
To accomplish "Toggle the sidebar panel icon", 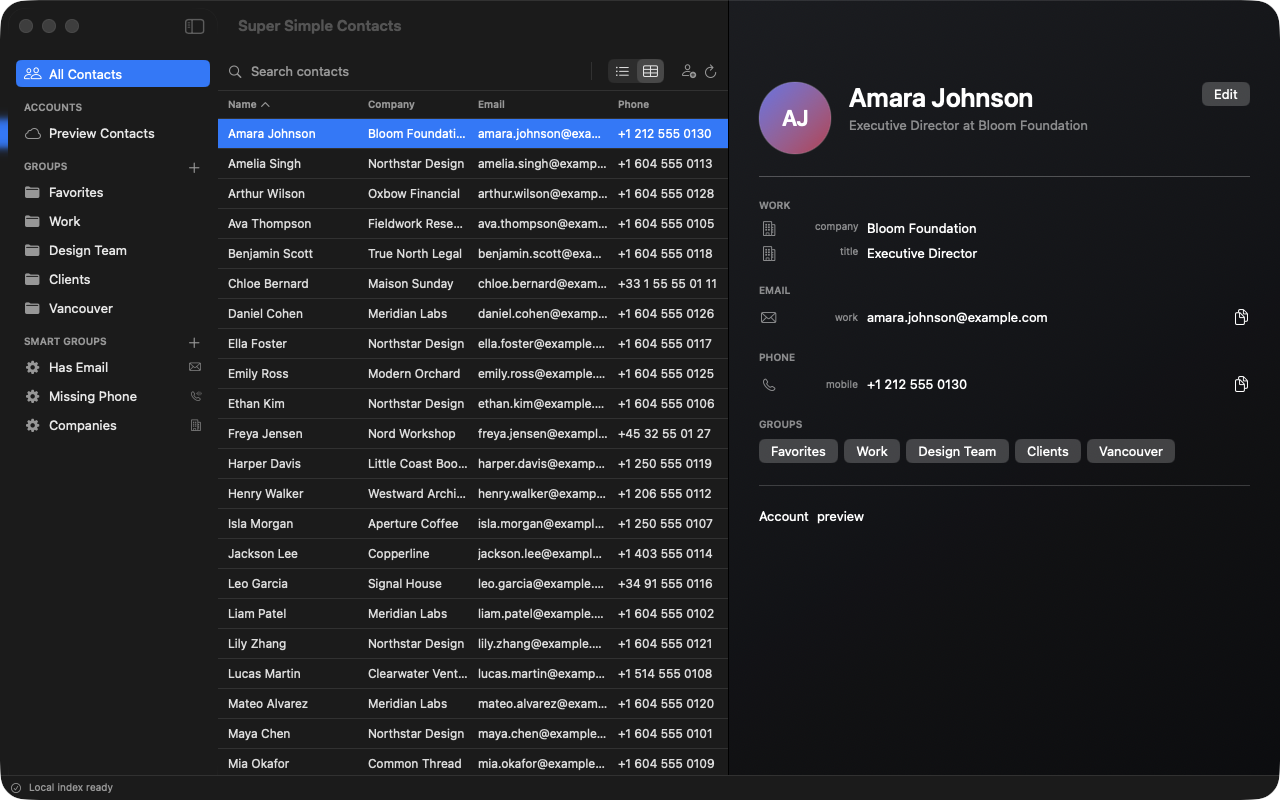I will pos(195,26).
